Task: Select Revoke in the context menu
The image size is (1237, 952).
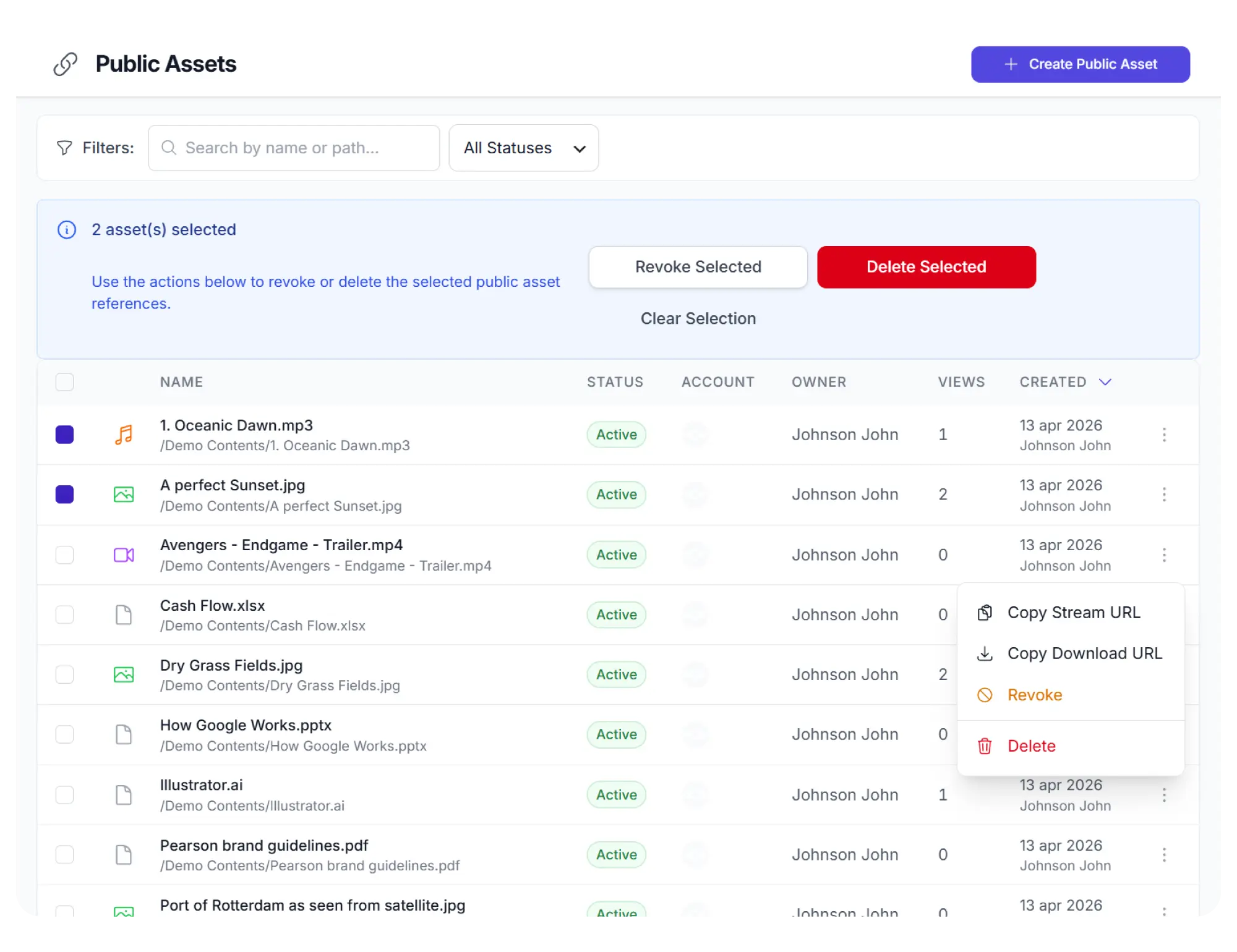Action: click(x=1071, y=695)
